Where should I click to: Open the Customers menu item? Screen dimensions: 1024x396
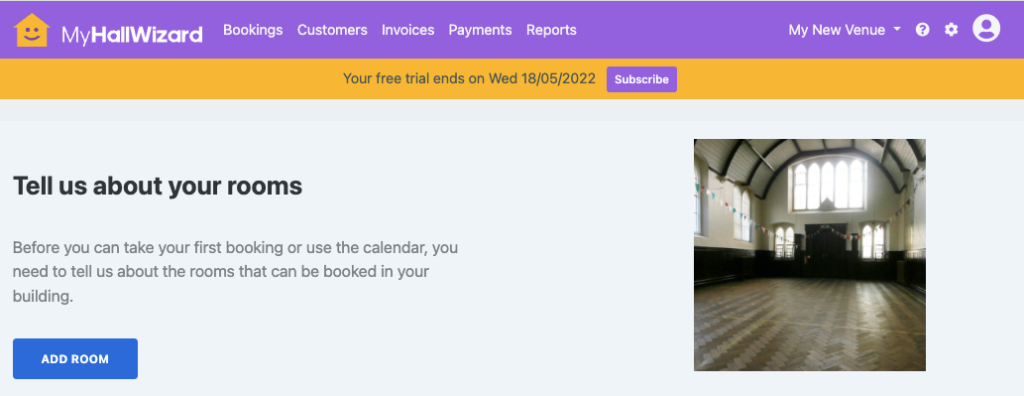pyautogui.click(x=332, y=29)
